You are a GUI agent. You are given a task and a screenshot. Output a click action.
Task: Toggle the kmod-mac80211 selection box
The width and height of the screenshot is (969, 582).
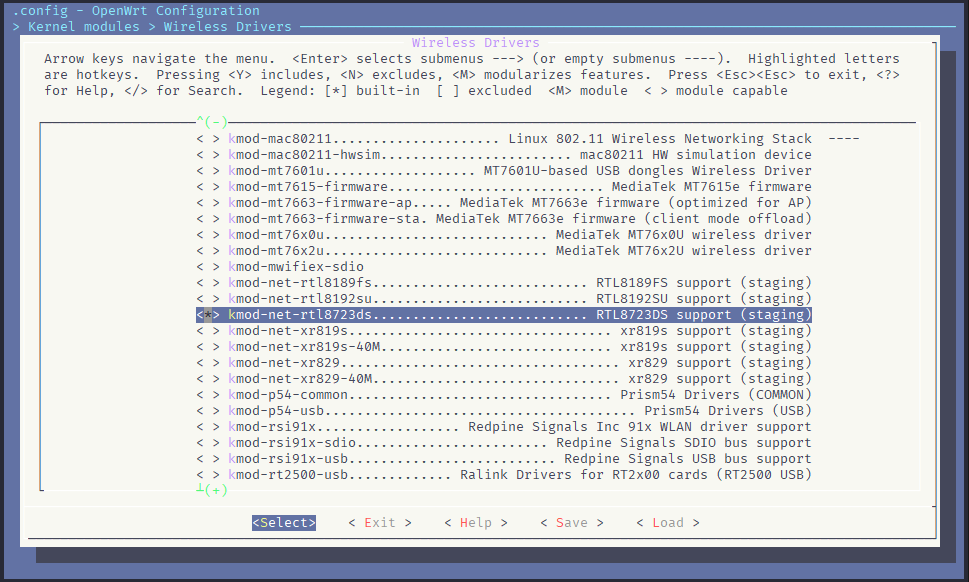pos(208,139)
